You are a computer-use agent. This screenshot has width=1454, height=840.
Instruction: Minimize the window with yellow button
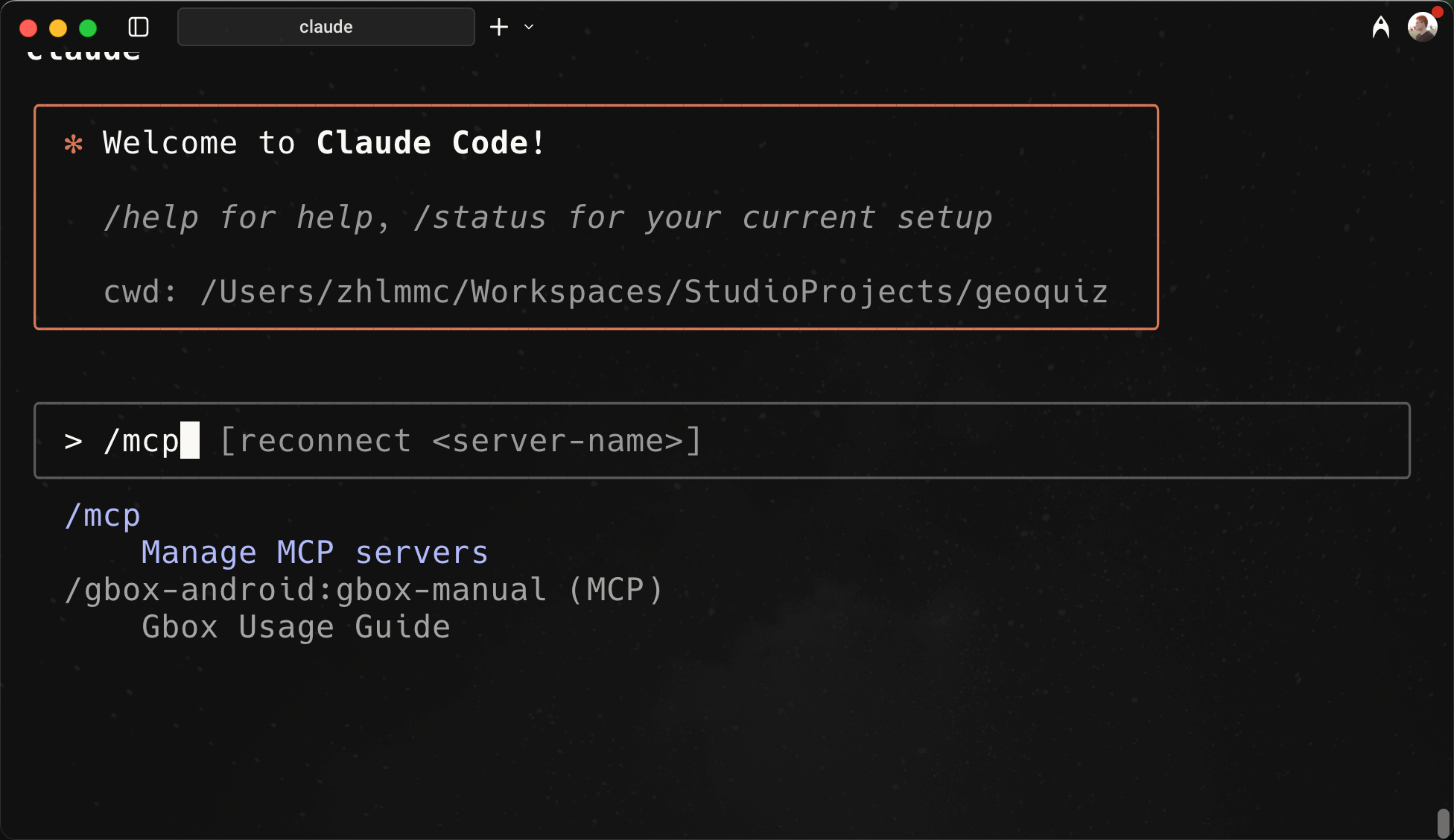58,28
